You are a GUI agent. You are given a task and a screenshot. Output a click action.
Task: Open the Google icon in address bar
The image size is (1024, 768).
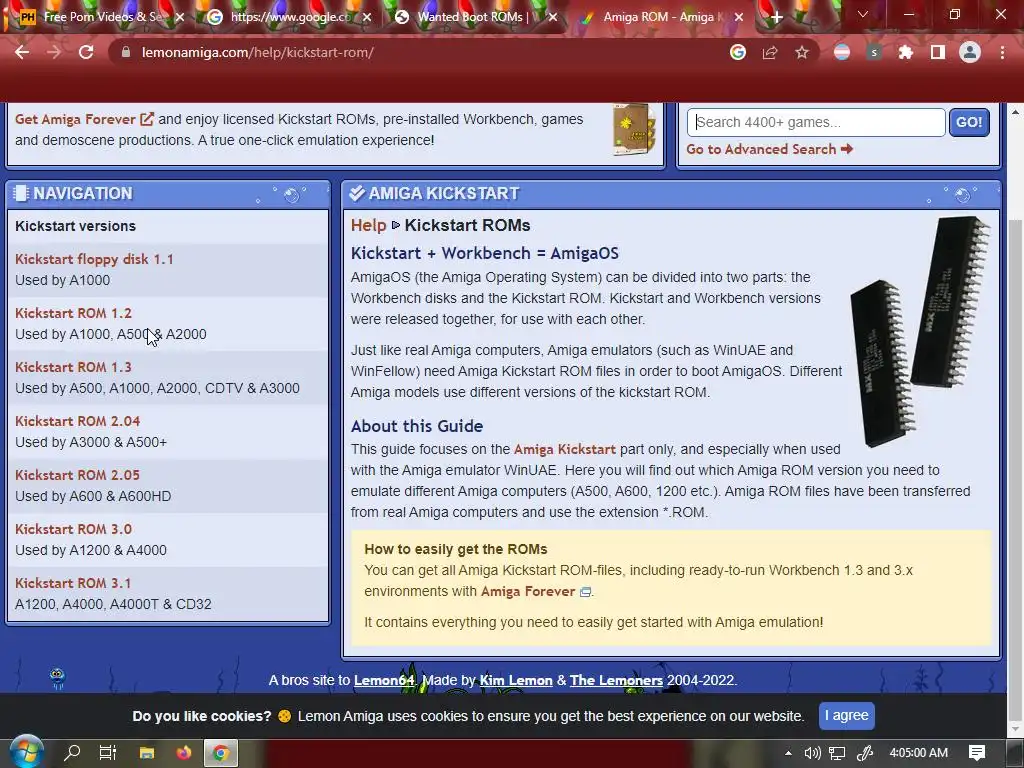pos(738,52)
